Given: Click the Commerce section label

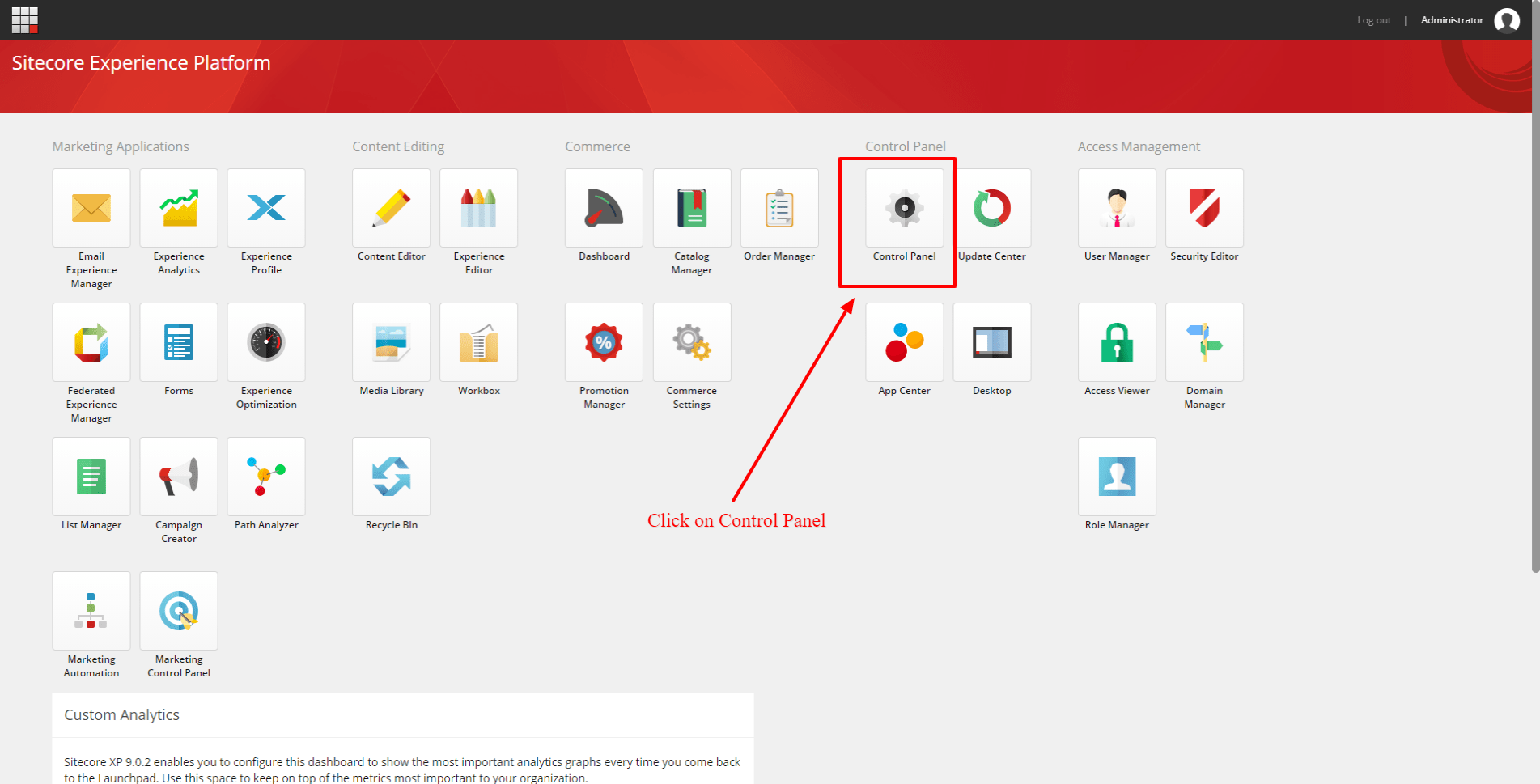Looking at the screenshot, I should (x=598, y=147).
